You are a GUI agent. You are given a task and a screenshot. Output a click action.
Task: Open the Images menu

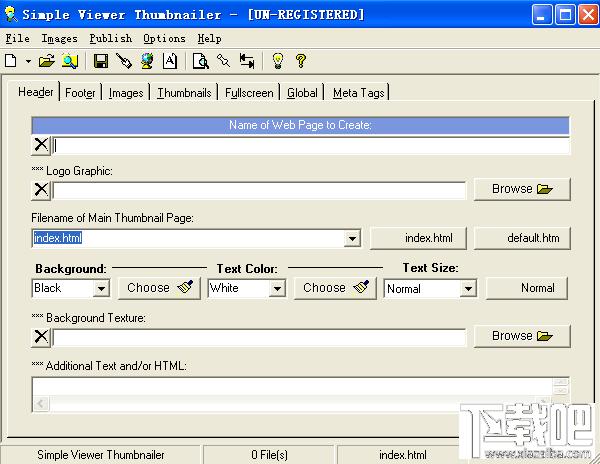point(59,39)
